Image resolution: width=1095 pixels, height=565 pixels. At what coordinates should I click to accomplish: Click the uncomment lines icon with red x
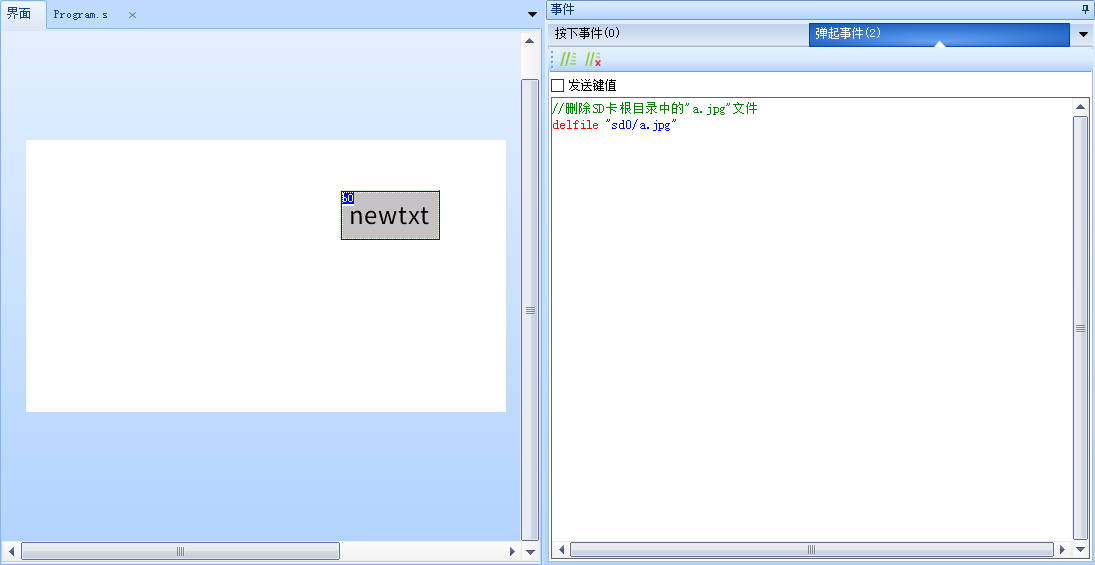point(593,60)
